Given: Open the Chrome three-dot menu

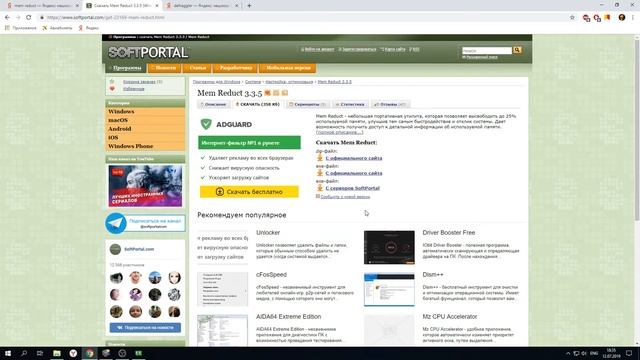Looking at the screenshot, I should [x=633, y=18].
